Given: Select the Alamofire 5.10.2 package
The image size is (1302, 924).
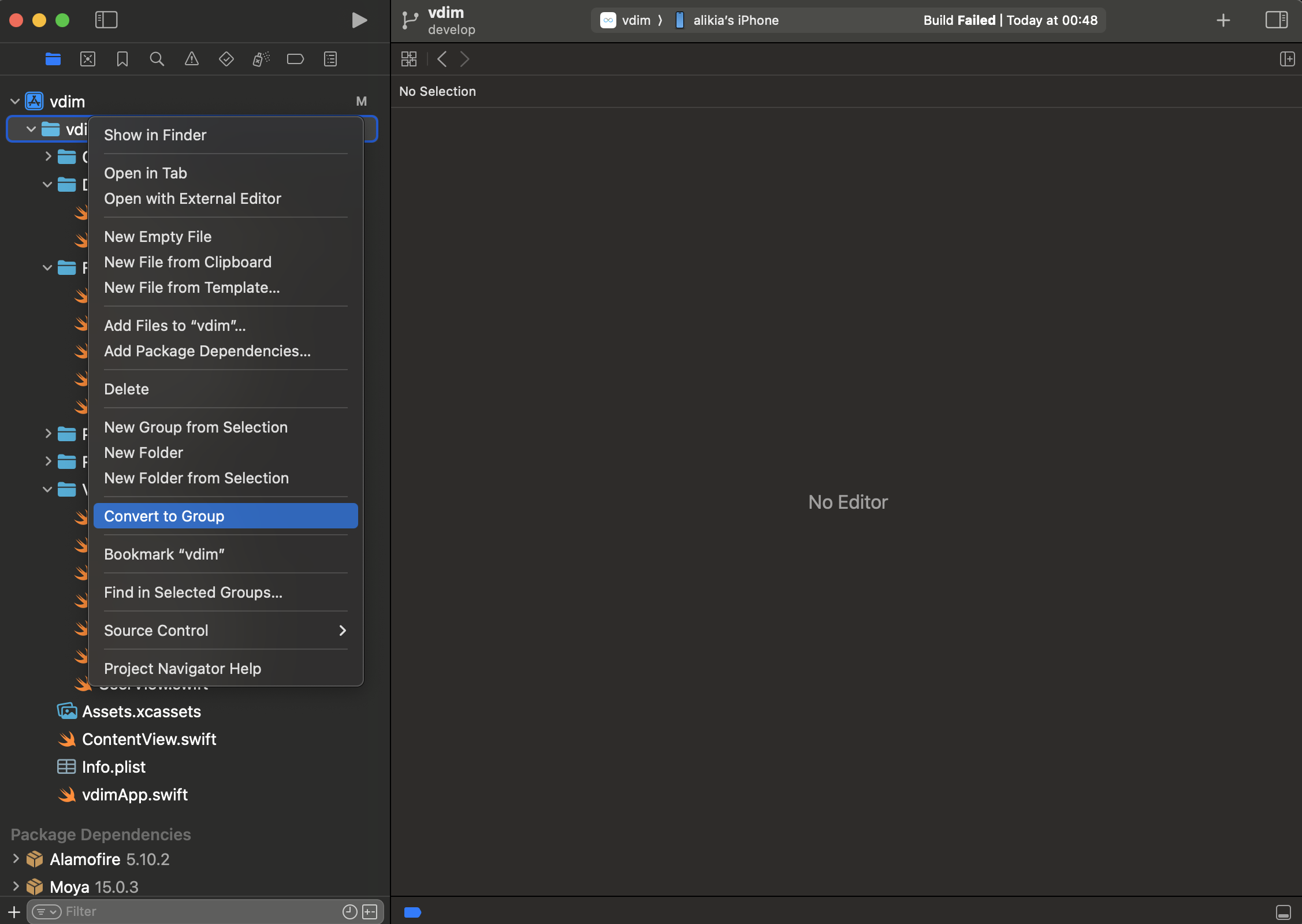Looking at the screenshot, I should pyautogui.click(x=110, y=859).
